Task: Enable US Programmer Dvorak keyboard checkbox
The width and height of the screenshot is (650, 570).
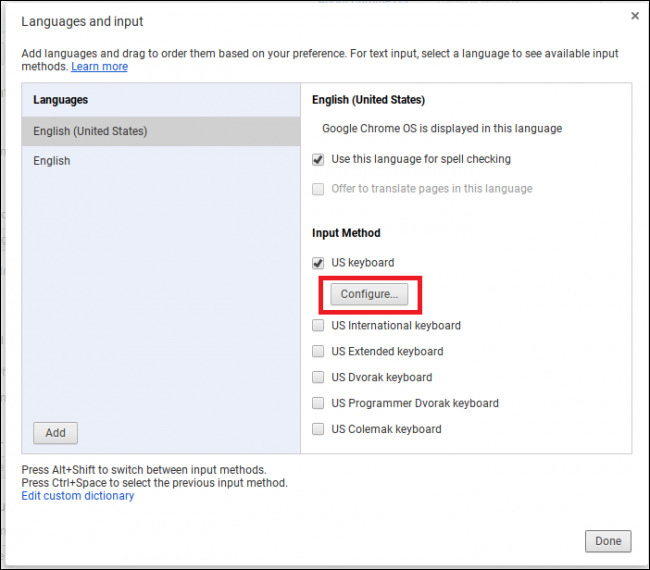Action: pos(318,403)
